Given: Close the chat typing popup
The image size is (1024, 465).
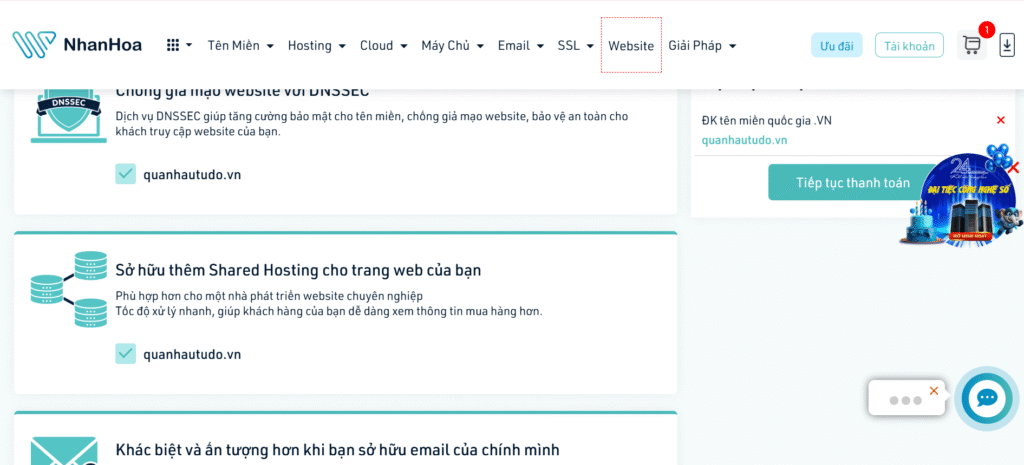Looking at the screenshot, I should coord(934,390).
